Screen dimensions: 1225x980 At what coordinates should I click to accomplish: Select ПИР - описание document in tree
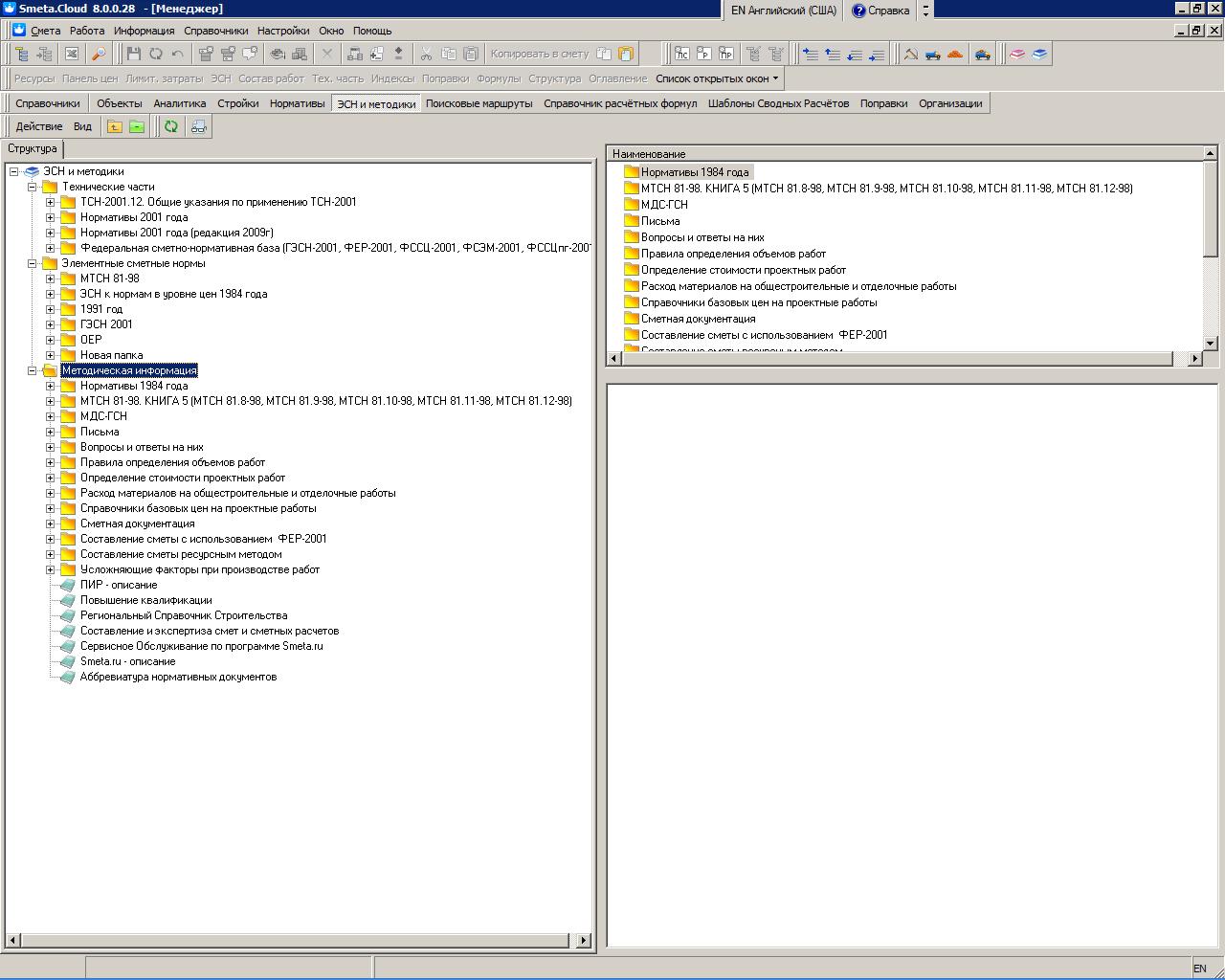119,585
